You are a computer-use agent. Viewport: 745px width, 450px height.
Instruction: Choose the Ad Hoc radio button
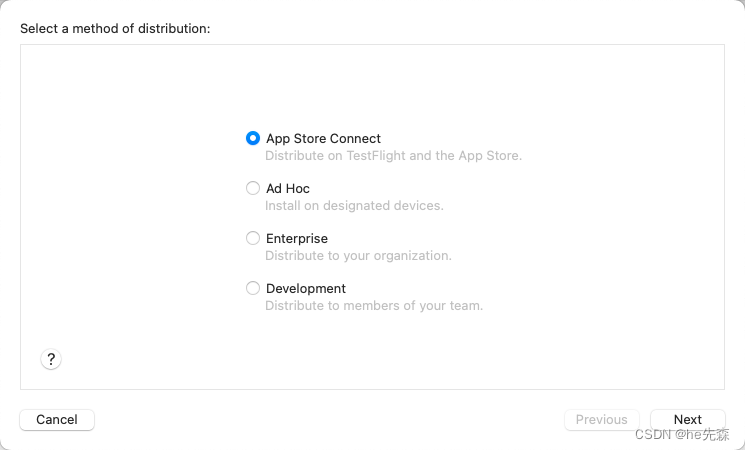point(253,188)
